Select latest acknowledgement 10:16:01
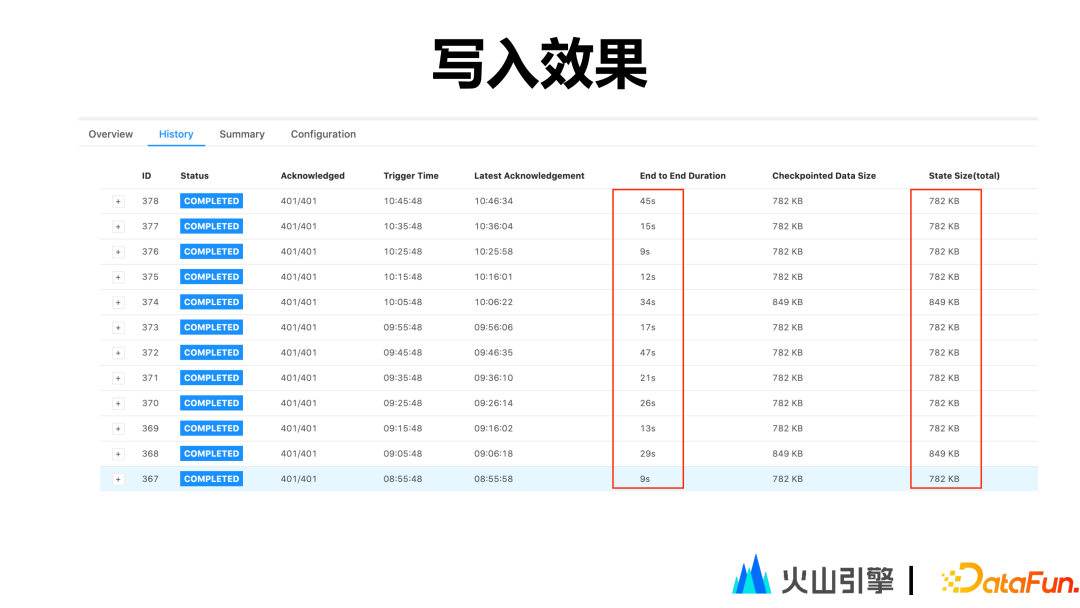 (493, 277)
